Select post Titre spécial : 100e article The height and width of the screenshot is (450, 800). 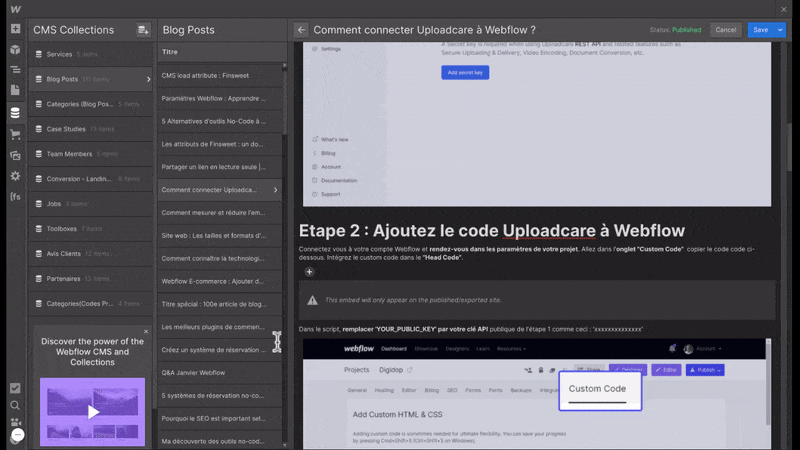220,304
